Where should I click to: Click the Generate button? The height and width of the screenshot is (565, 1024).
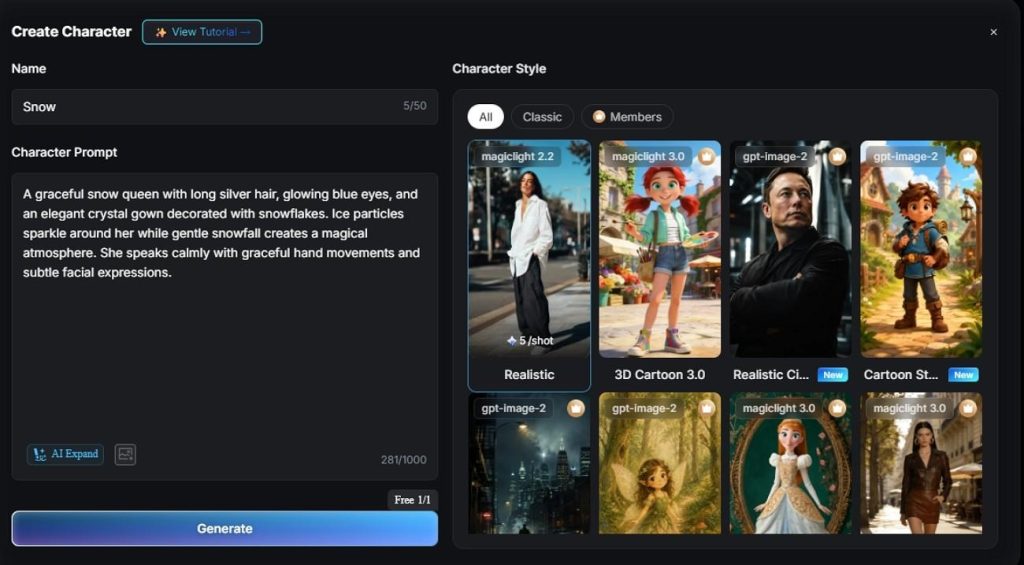(225, 528)
